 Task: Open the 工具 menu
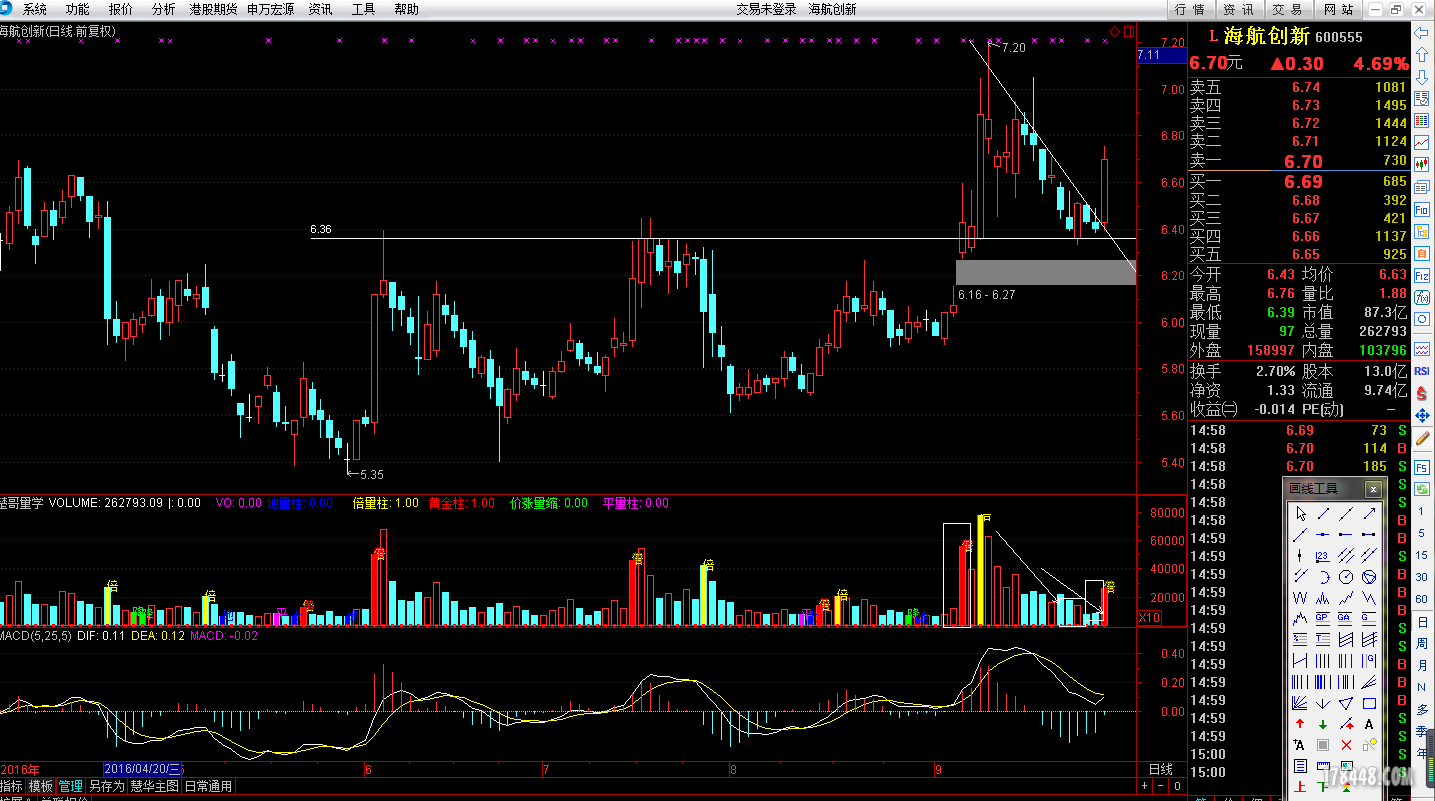point(363,9)
